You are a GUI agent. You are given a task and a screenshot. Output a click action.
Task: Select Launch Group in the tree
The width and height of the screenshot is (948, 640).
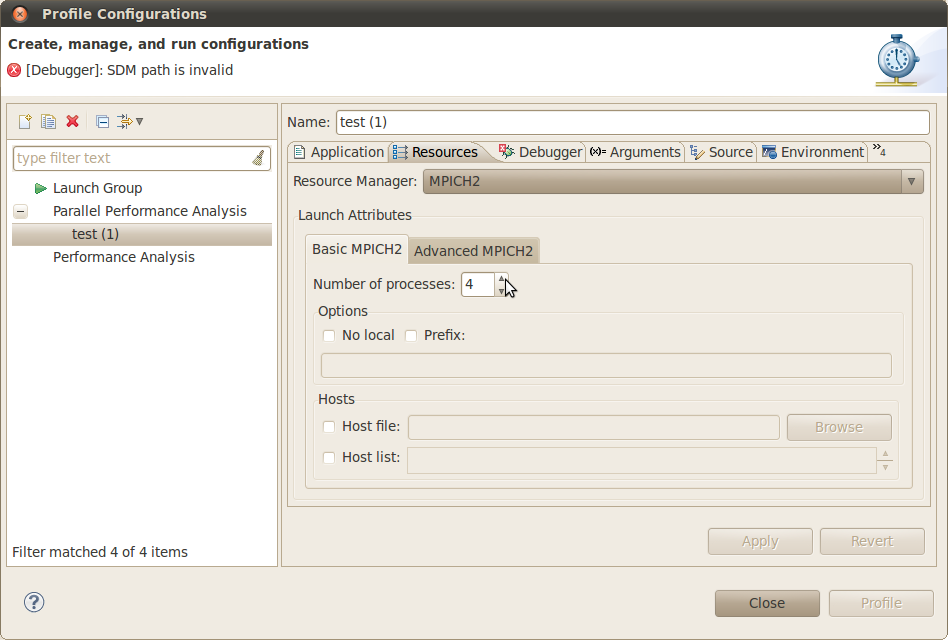[97, 189]
